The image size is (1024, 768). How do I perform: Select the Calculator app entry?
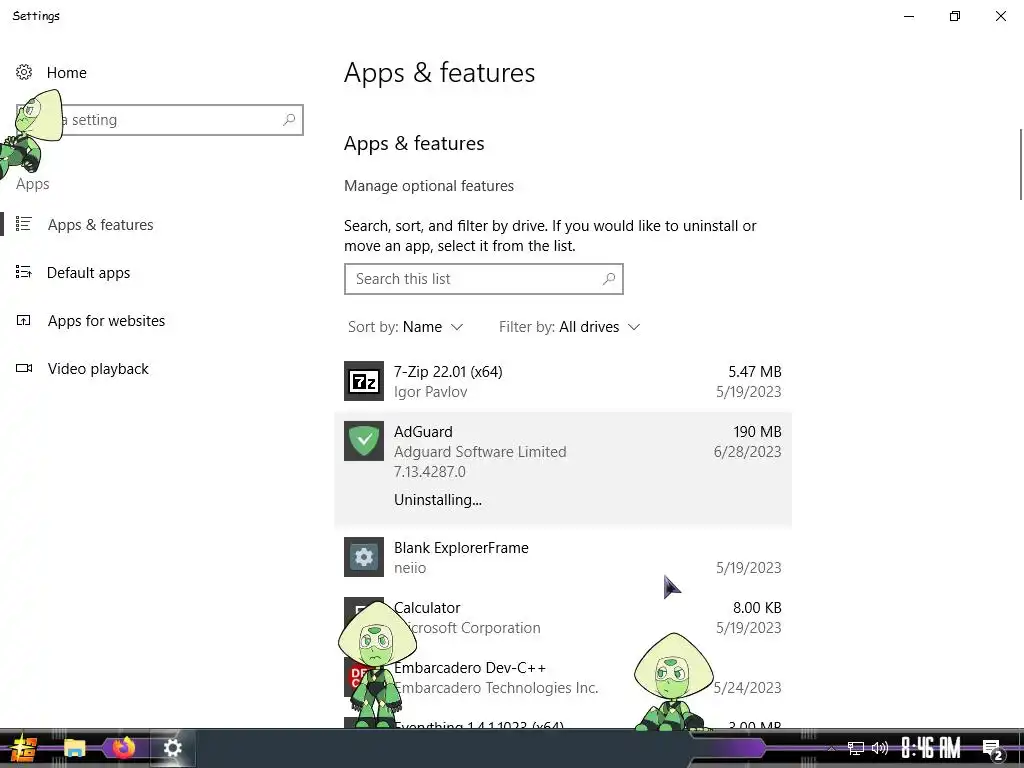[x=563, y=617]
